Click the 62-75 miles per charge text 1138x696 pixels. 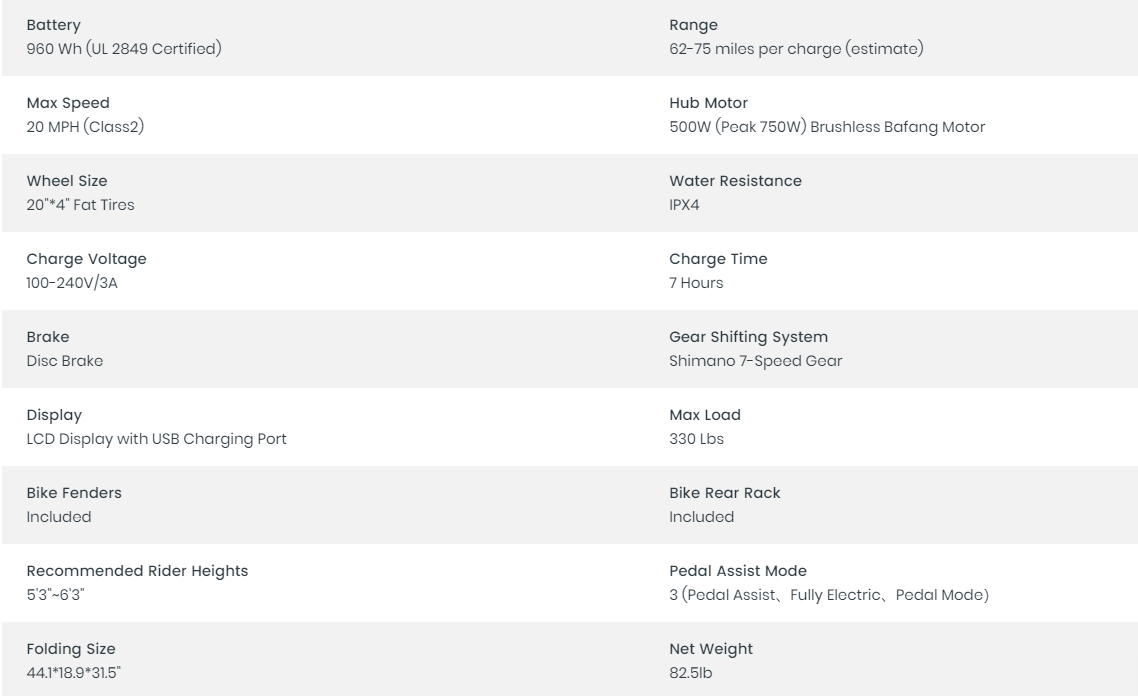pos(796,49)
